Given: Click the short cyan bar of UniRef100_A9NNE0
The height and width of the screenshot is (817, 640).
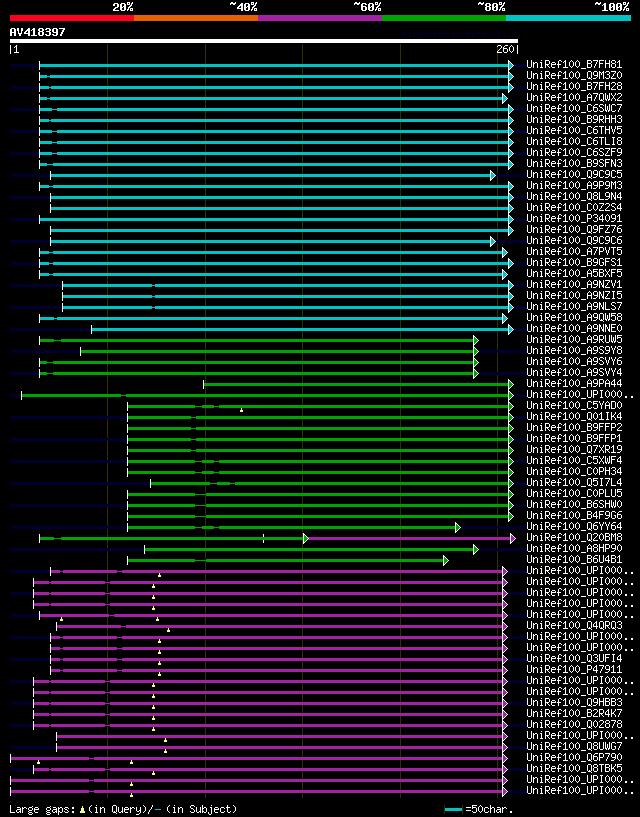Looking at the screenshot, I should 302,329.
